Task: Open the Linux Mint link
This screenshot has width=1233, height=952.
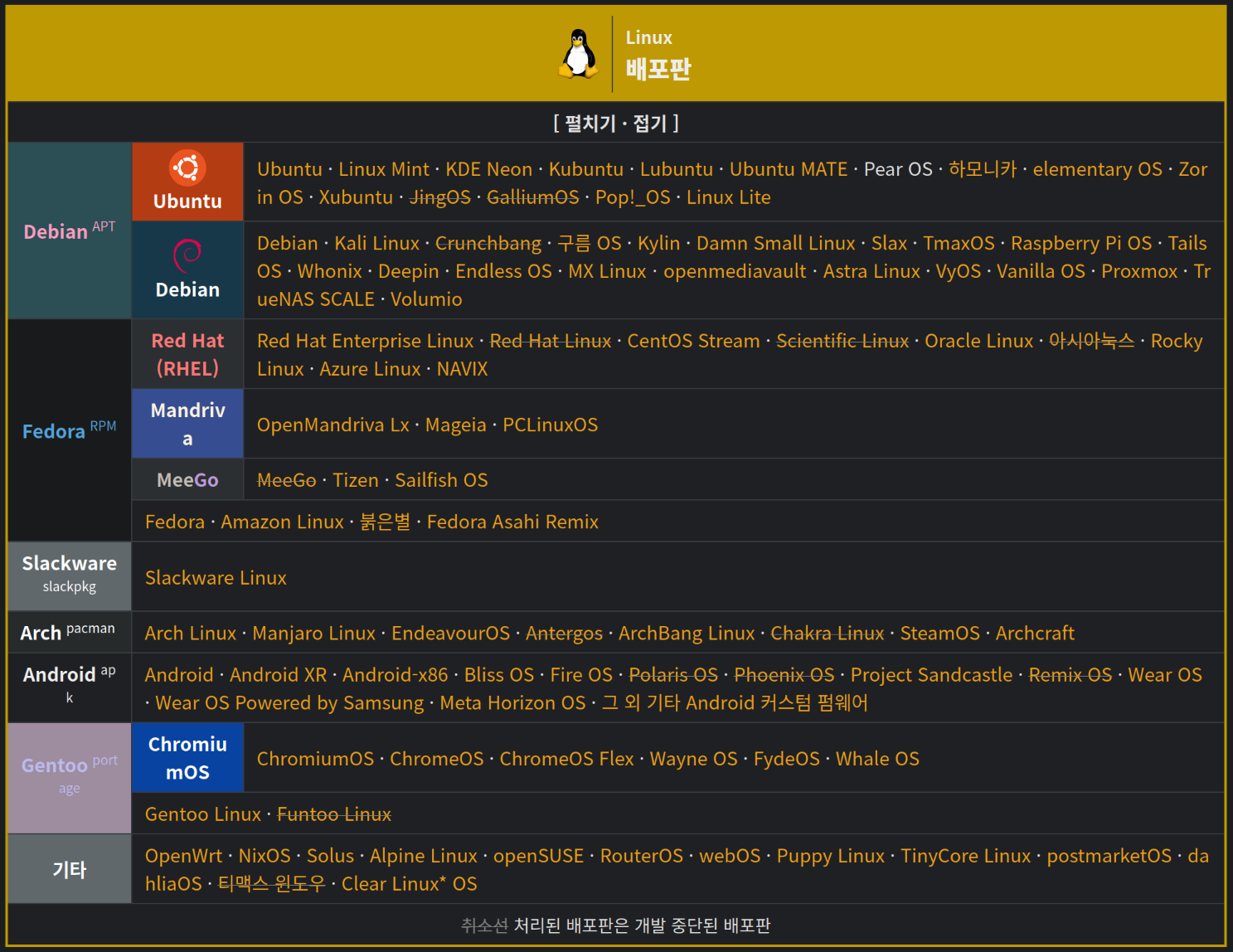Action: 384,169
